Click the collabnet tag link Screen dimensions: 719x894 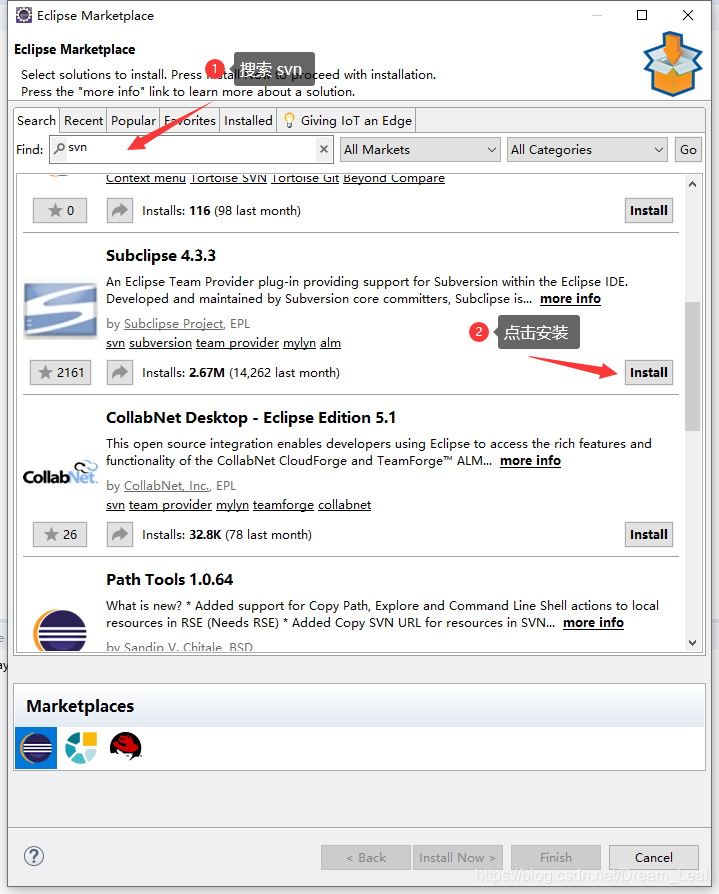coord(344,505)
